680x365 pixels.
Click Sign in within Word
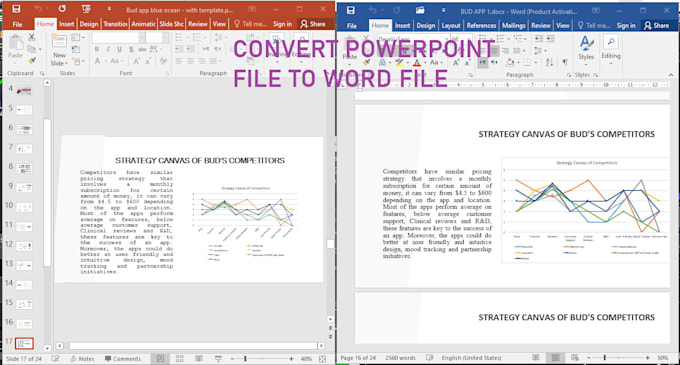click(x=626, y=26)
